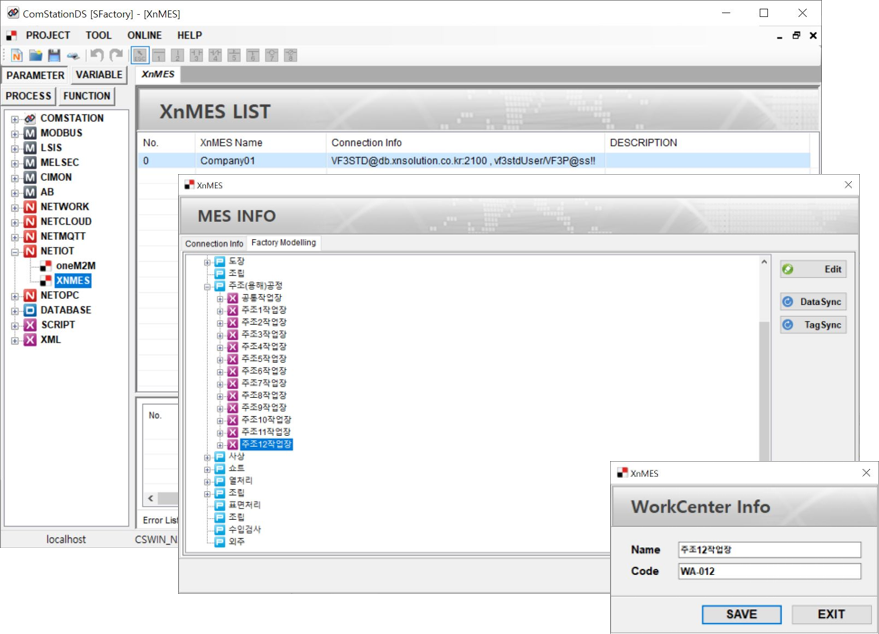Click the Code input field
Viewport: 879px width, 634px height.
pyautogui.click(x=768, y=572)
